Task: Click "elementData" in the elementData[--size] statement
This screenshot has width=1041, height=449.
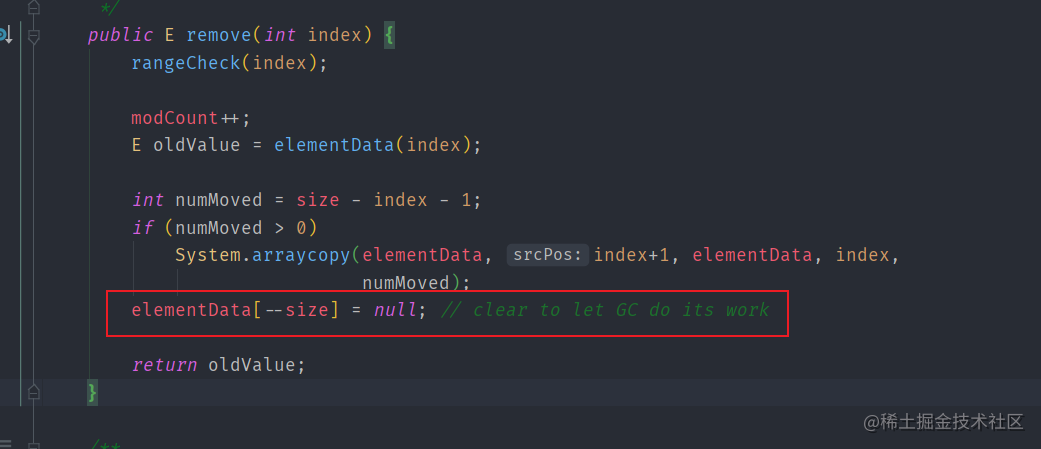Action: (191, 310)
